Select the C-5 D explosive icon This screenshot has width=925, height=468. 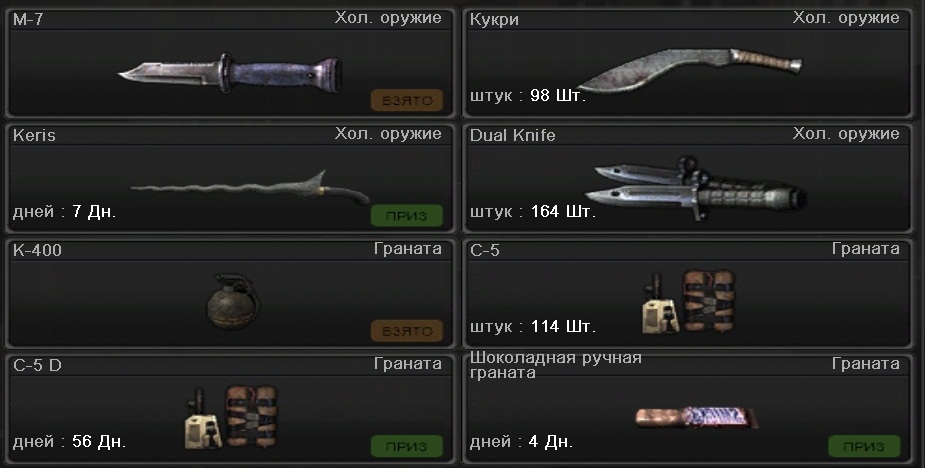(231, 417)
